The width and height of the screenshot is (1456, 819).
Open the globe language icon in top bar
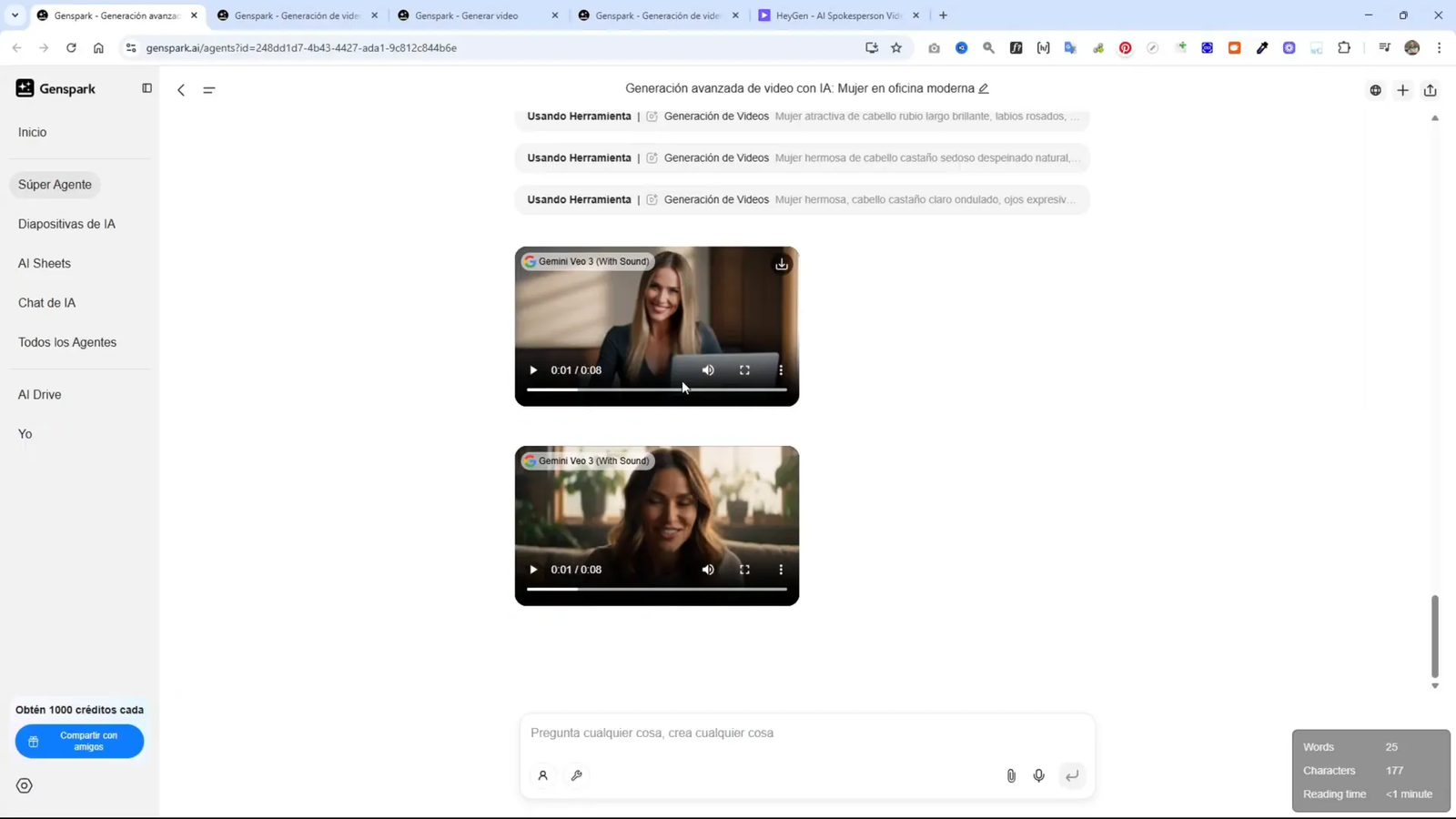tap(1375, 89)
